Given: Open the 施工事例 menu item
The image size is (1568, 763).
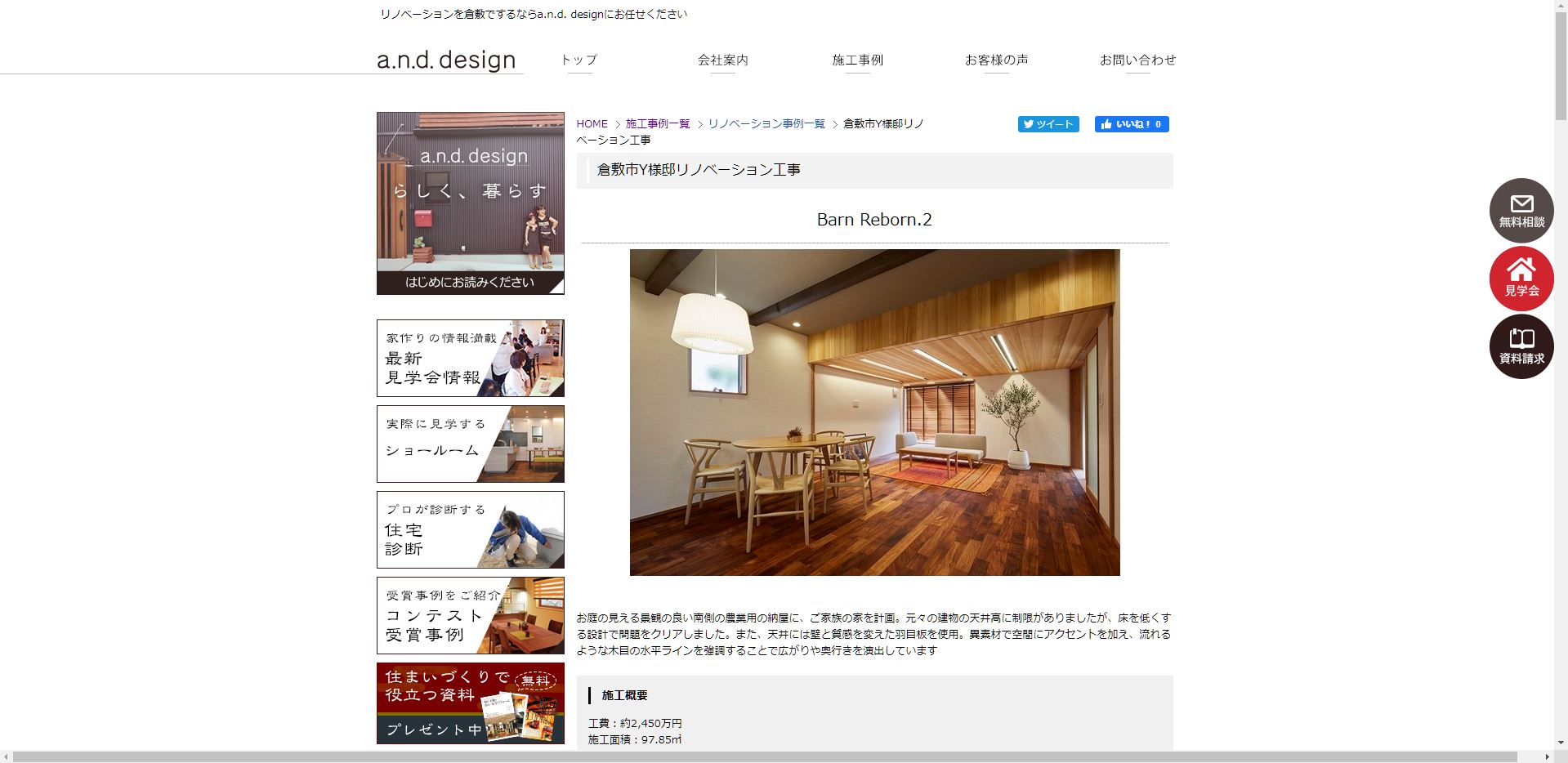Looking at the screenshot, I should [x=858, y=60].
